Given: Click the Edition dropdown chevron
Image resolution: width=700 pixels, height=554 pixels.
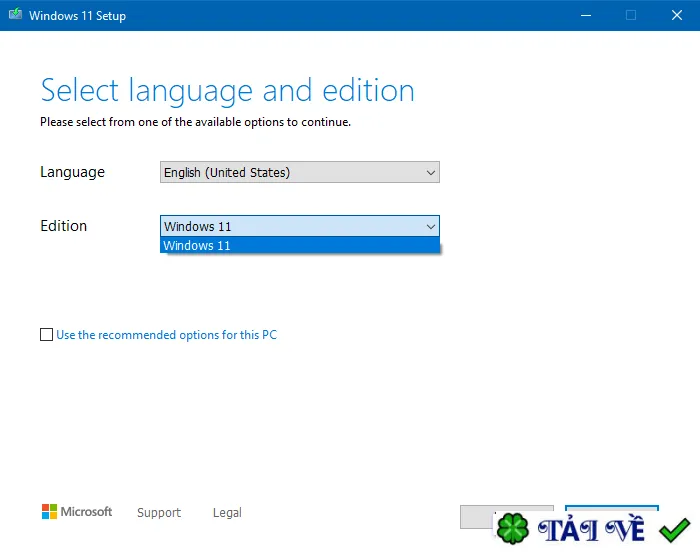Looking at the screenshot, I should [430, 227].
